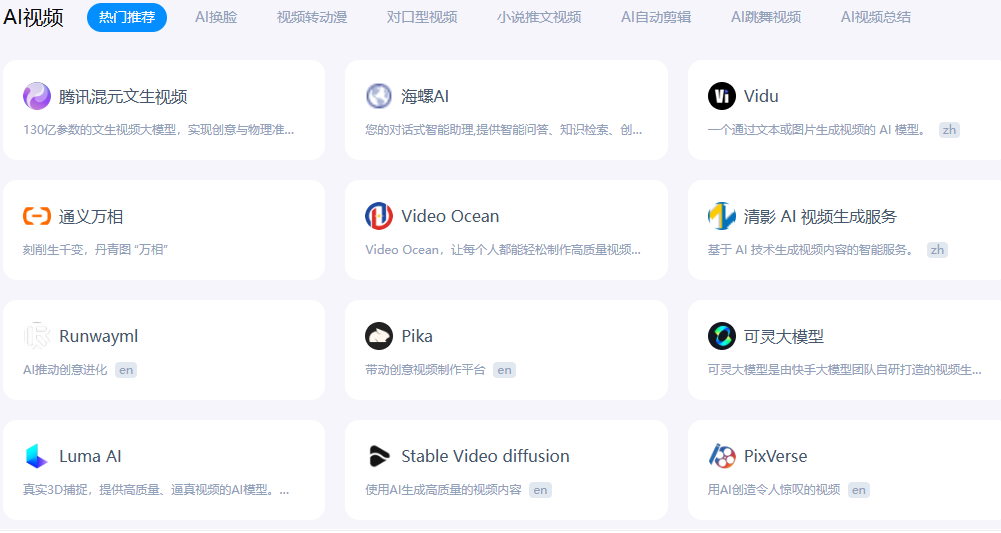This screenshot has height=533, width=1001.
Task: Click the 海螺AI globe logo icon
Action: [379, 96]
